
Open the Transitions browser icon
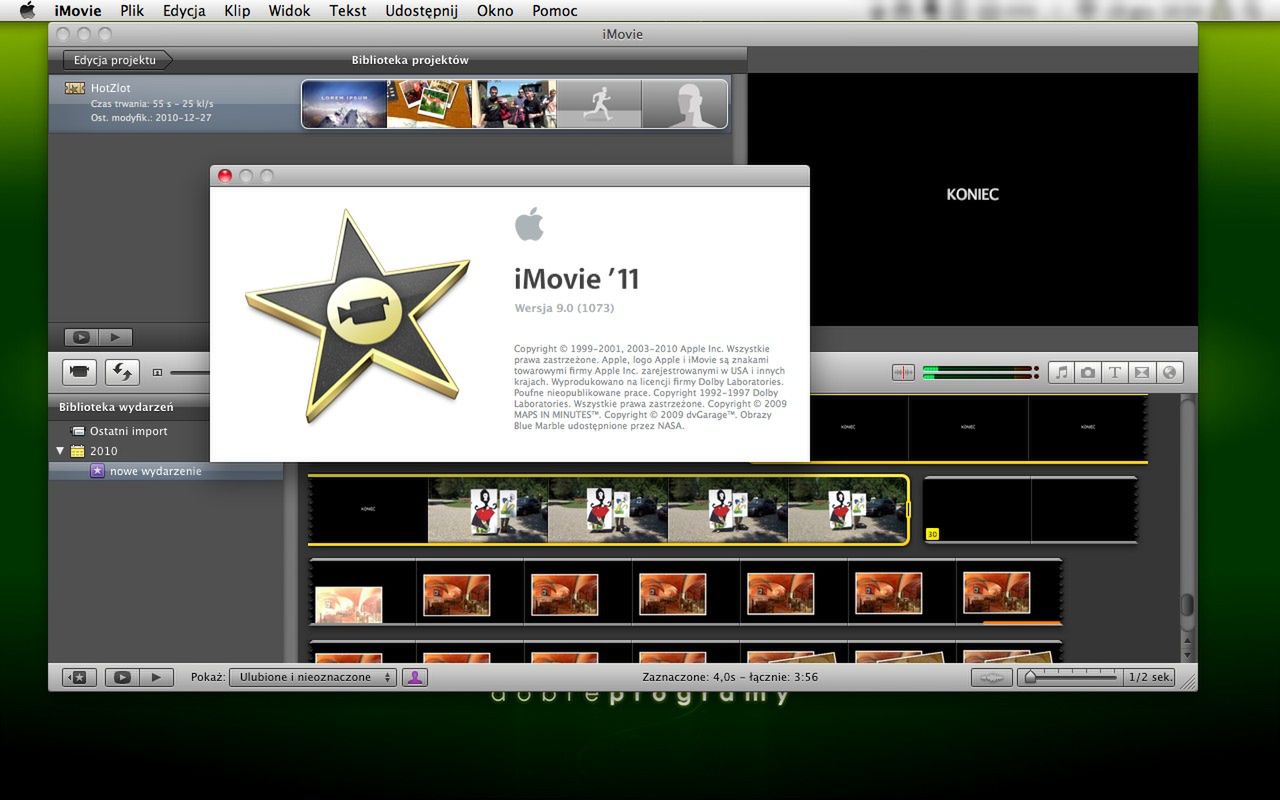point(1142,372)
